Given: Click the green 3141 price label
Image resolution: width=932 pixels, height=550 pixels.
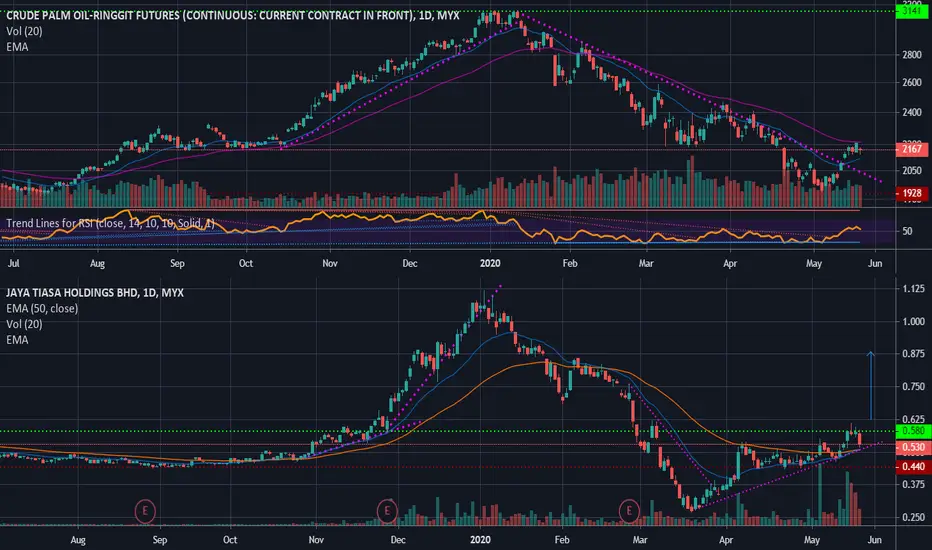Looking at the screenshot, I should coord(912,11).
